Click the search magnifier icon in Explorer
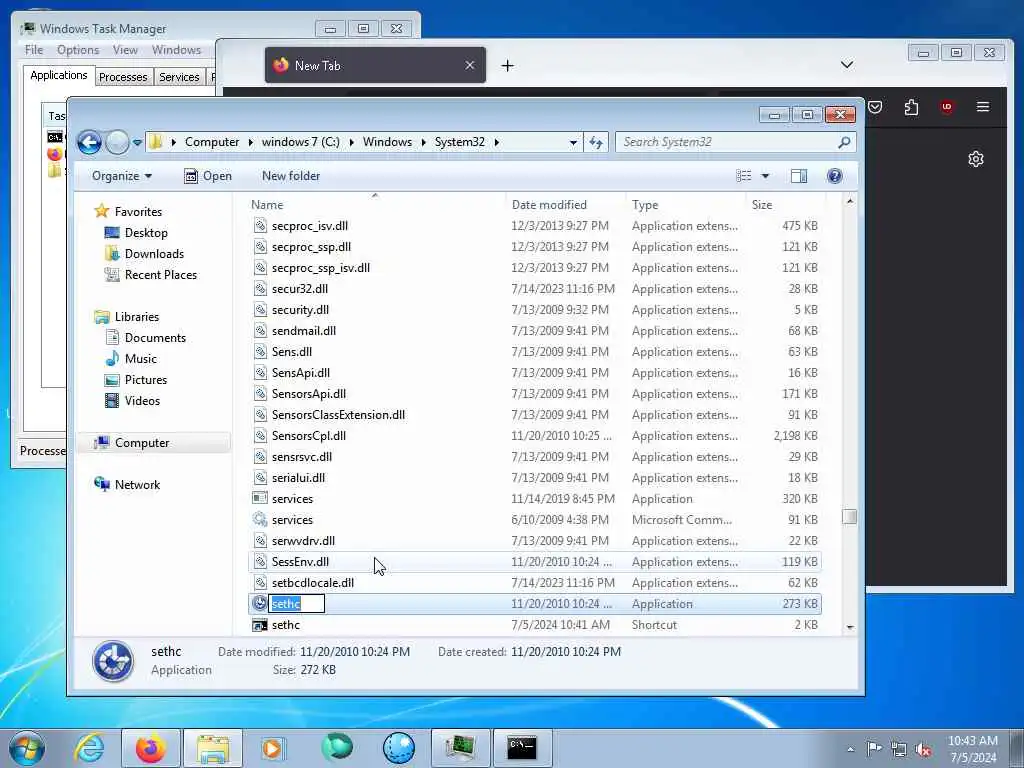This screenshot has height=768, width=1024. 844,142
